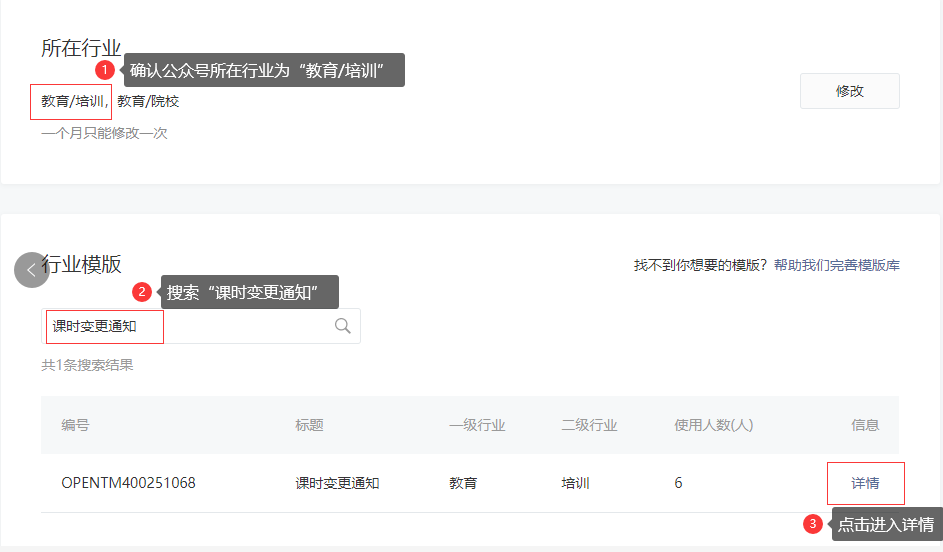The width and height of the screenshot is (943, 552).
Task: Click red step badge number 3
Action: pos(813,524)
